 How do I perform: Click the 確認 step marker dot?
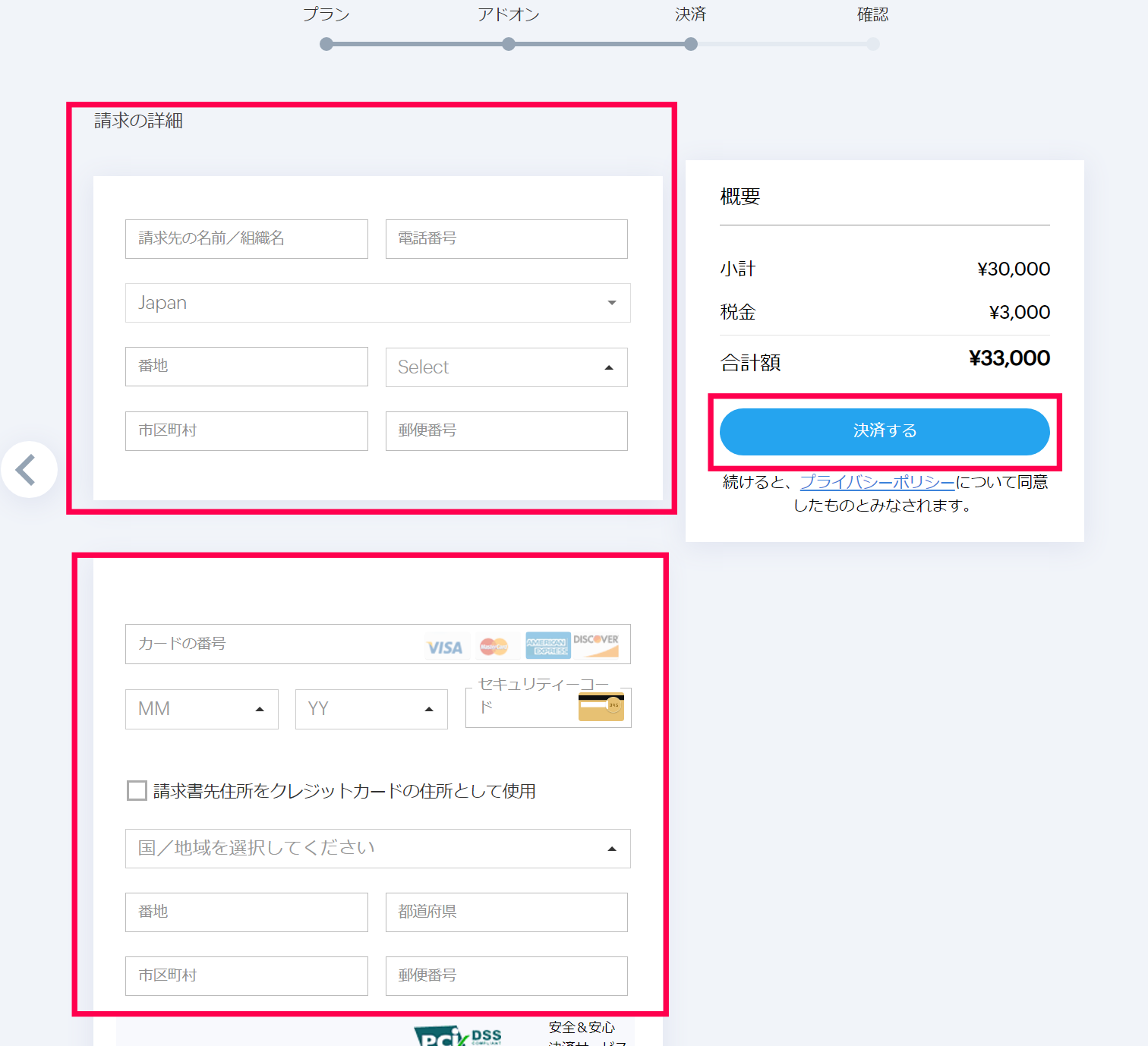(x=873, y=44)
